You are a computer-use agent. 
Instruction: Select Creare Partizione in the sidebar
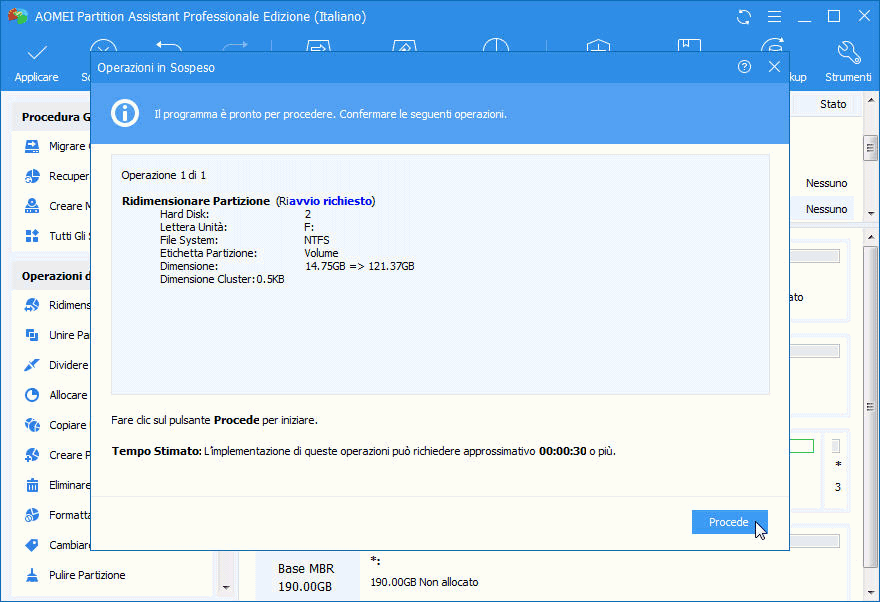pos(56,455)
